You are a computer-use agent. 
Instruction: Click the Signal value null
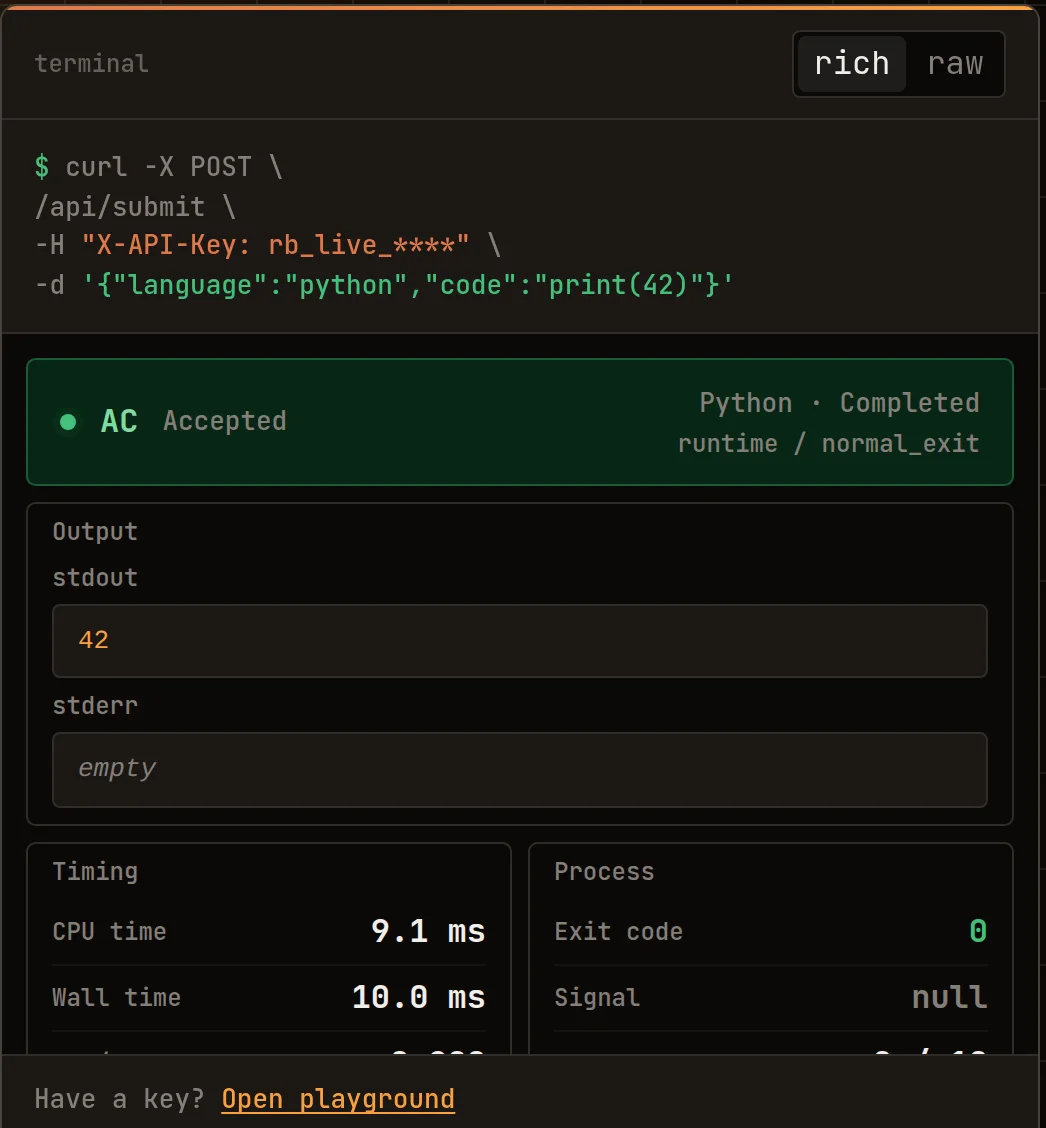point(950,997)
